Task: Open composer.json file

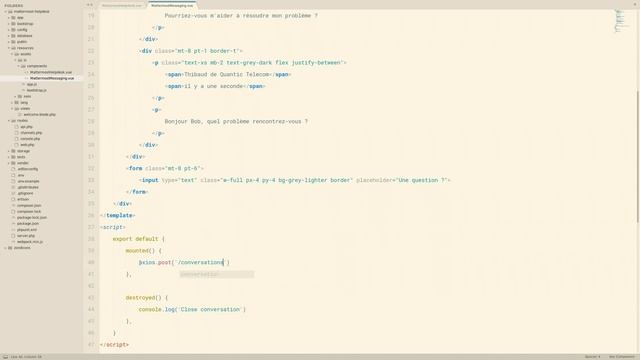Action: coord(29,205)
